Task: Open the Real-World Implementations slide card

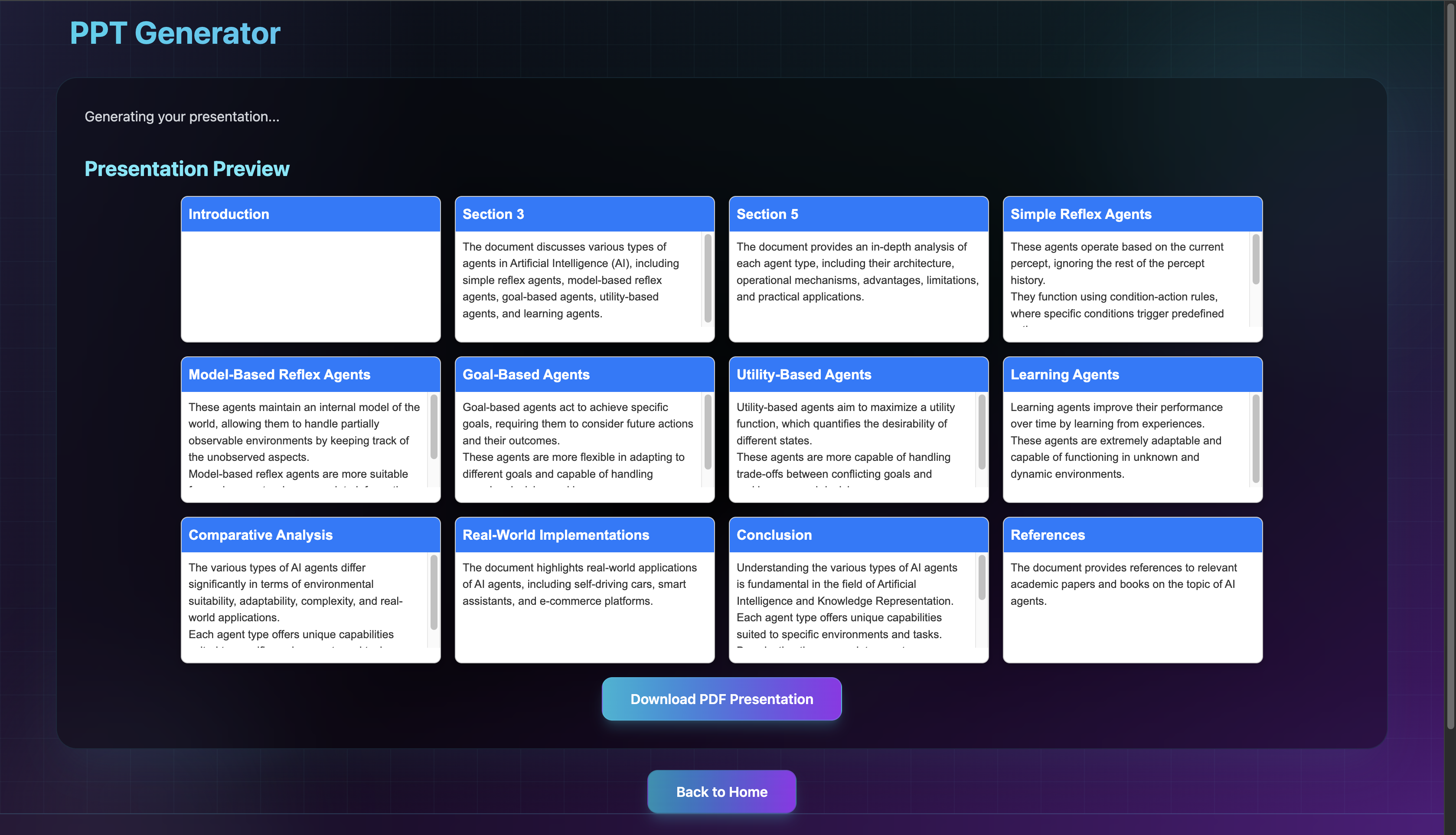Action: (x=584, y=590)
